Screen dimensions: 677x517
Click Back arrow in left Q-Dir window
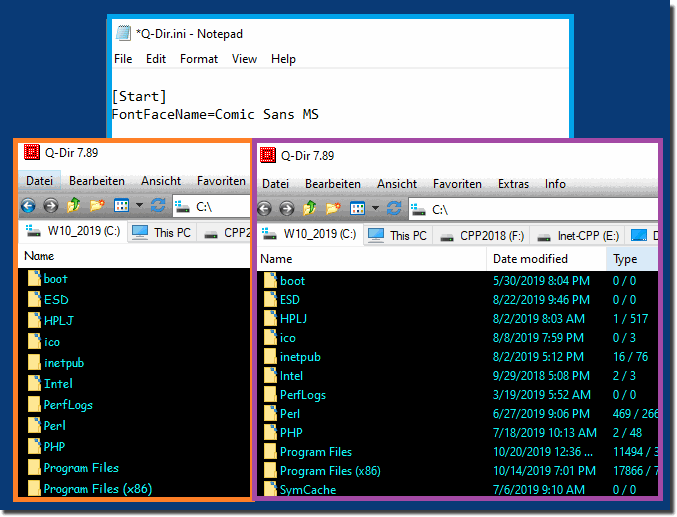(x=28, y=206)
